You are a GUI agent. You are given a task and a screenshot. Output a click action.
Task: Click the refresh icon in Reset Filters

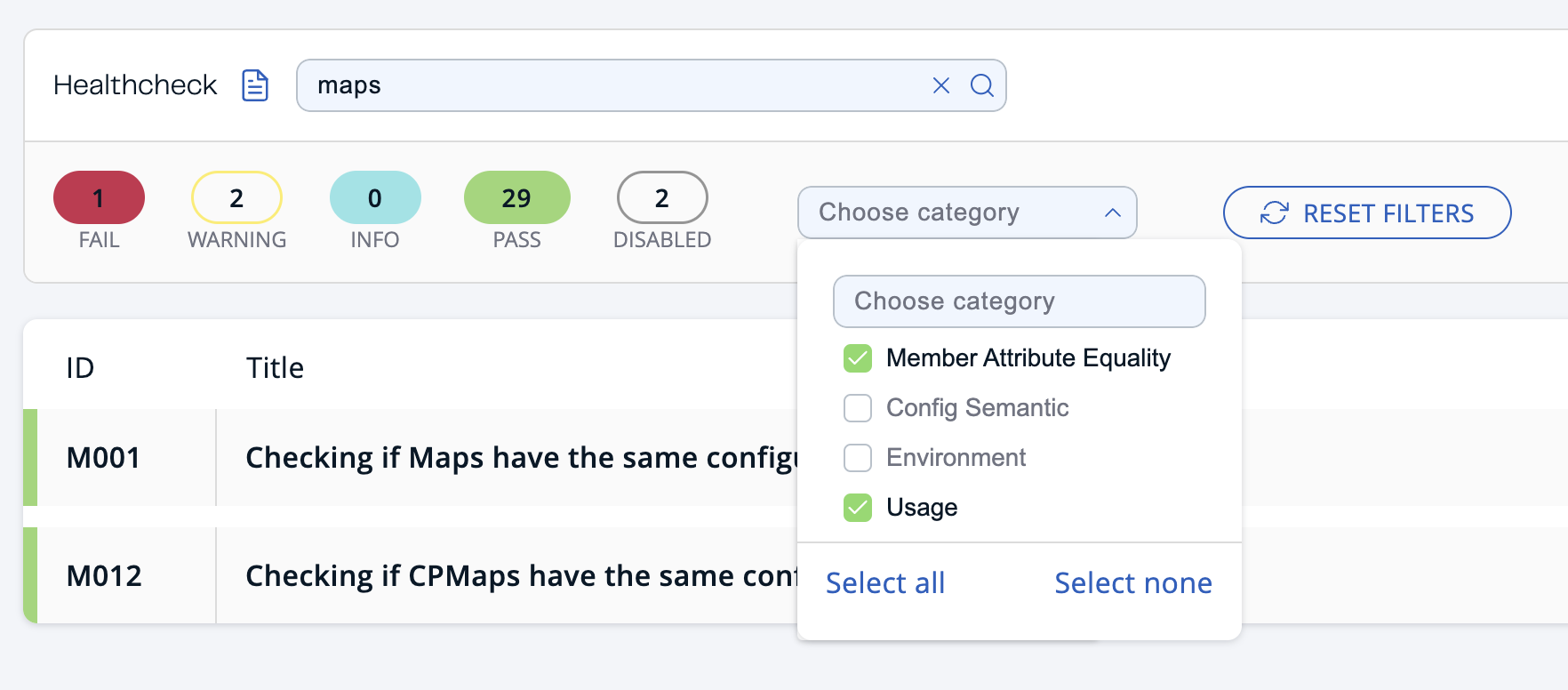point(1274,213)
